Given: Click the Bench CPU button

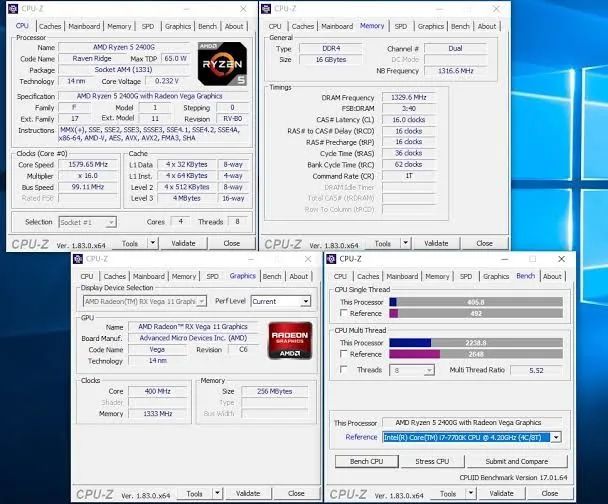Looking at the screenshot, I should (366, 461).
